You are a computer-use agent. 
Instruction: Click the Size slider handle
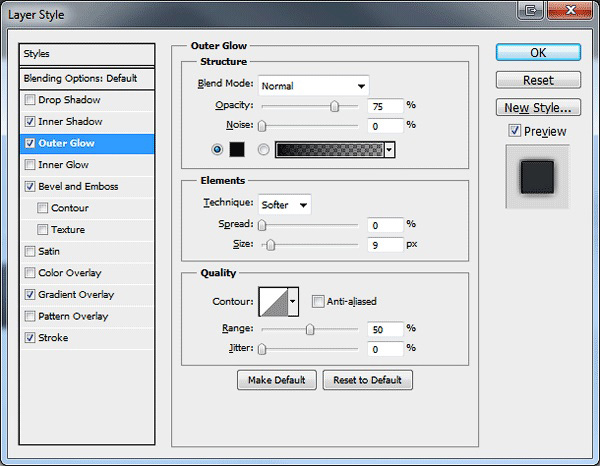click(270, 245)
